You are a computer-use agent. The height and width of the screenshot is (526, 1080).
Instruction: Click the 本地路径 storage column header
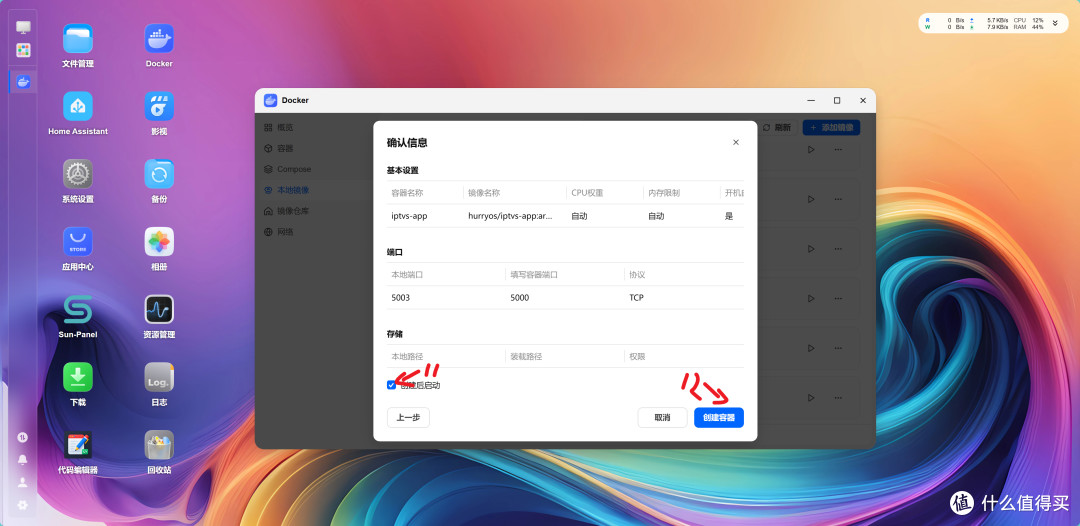coord(407,357)
